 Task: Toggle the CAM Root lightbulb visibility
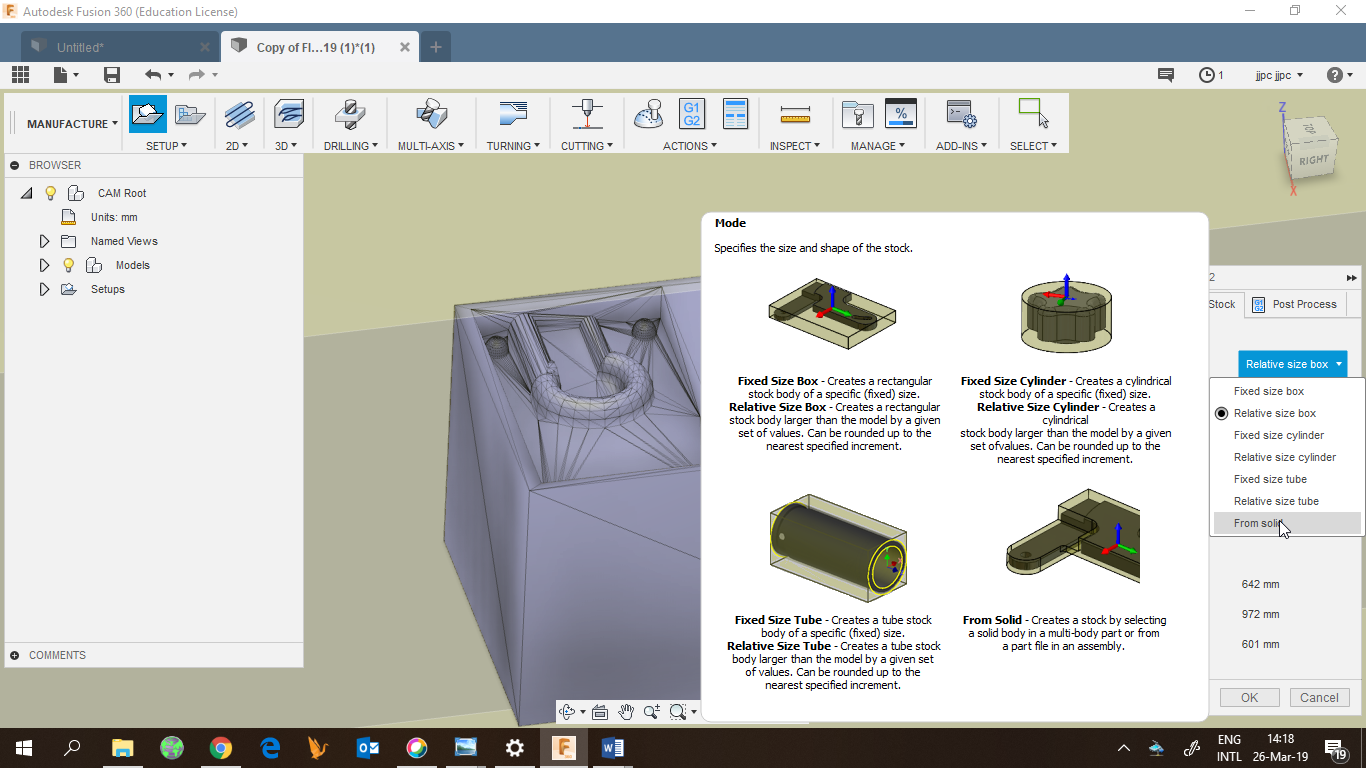coord(51,193)
